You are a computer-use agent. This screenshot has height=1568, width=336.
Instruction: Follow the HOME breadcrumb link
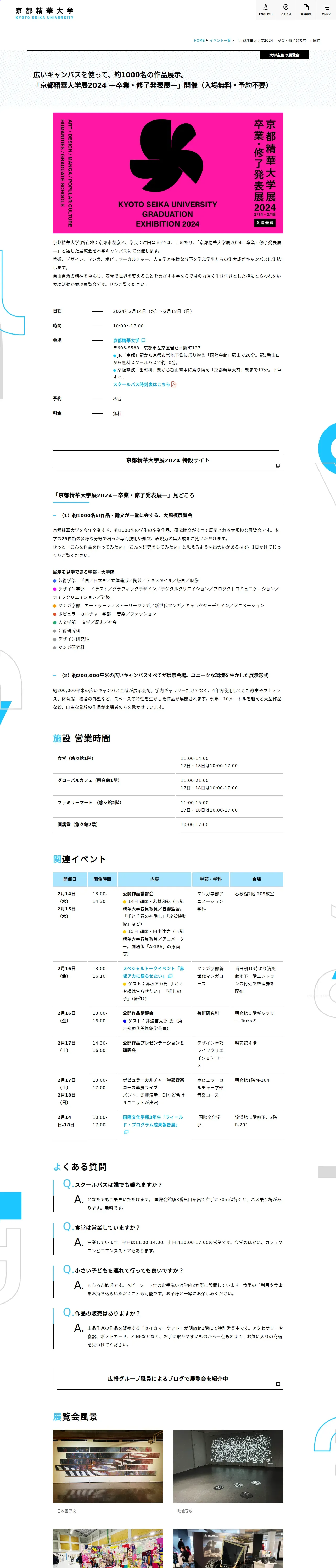point(199,41)
